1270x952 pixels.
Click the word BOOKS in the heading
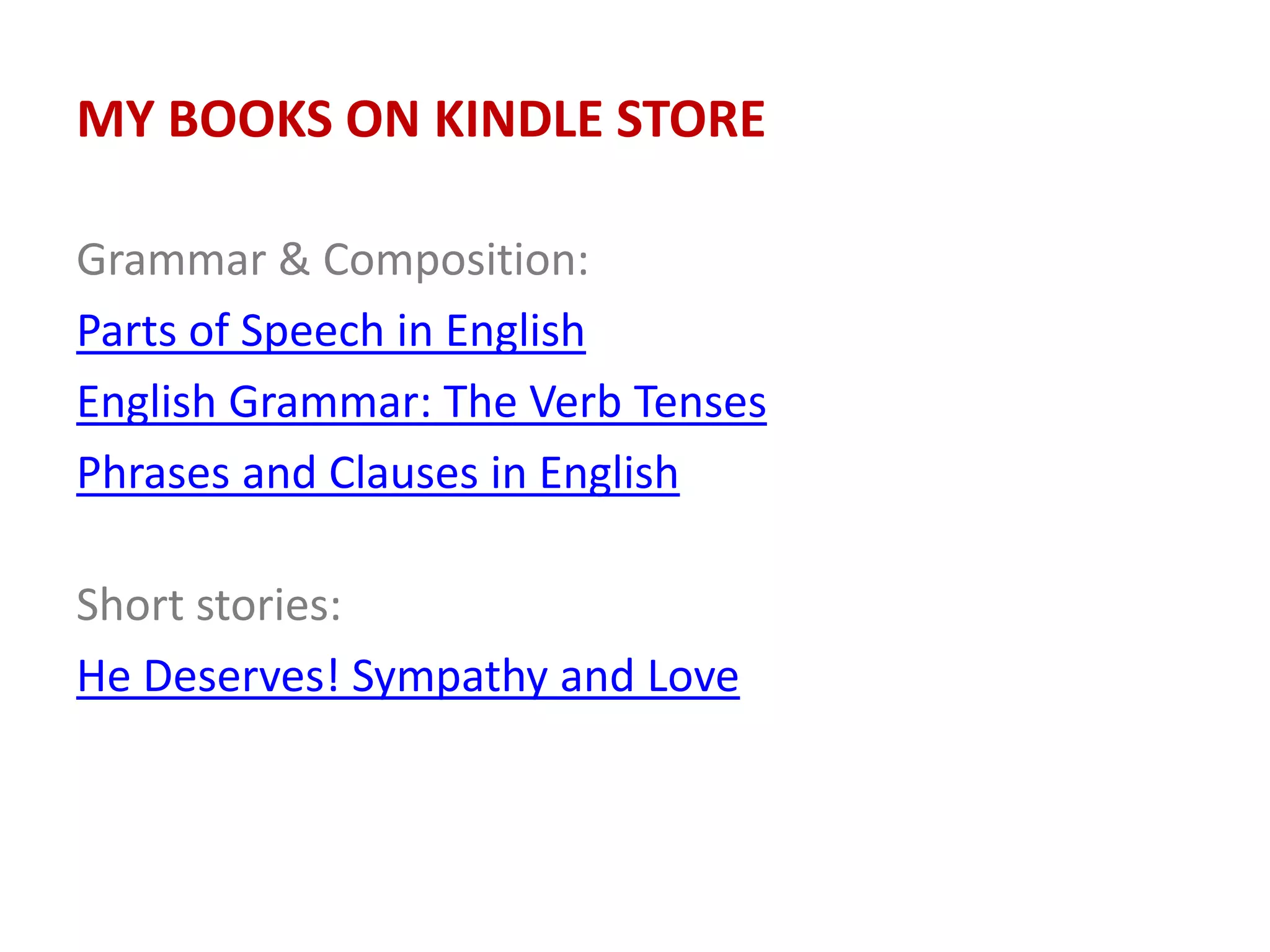tap(251, 119)
